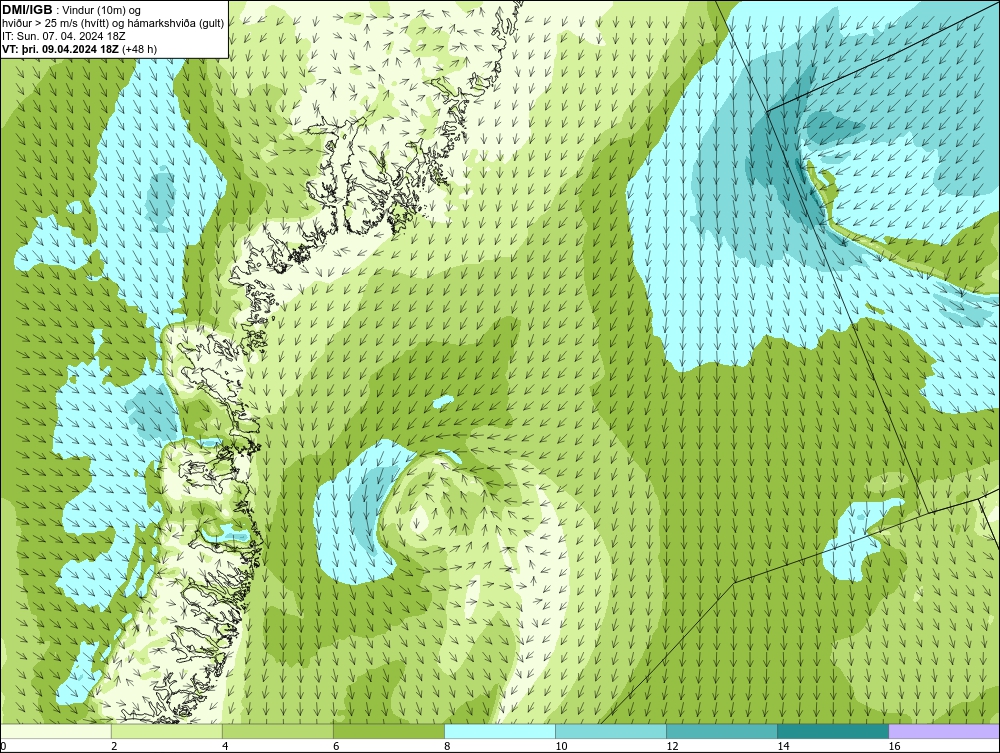Click the 2–4 m/s legend color
This screenshot has width=1000, height=753.
(167, 731)
